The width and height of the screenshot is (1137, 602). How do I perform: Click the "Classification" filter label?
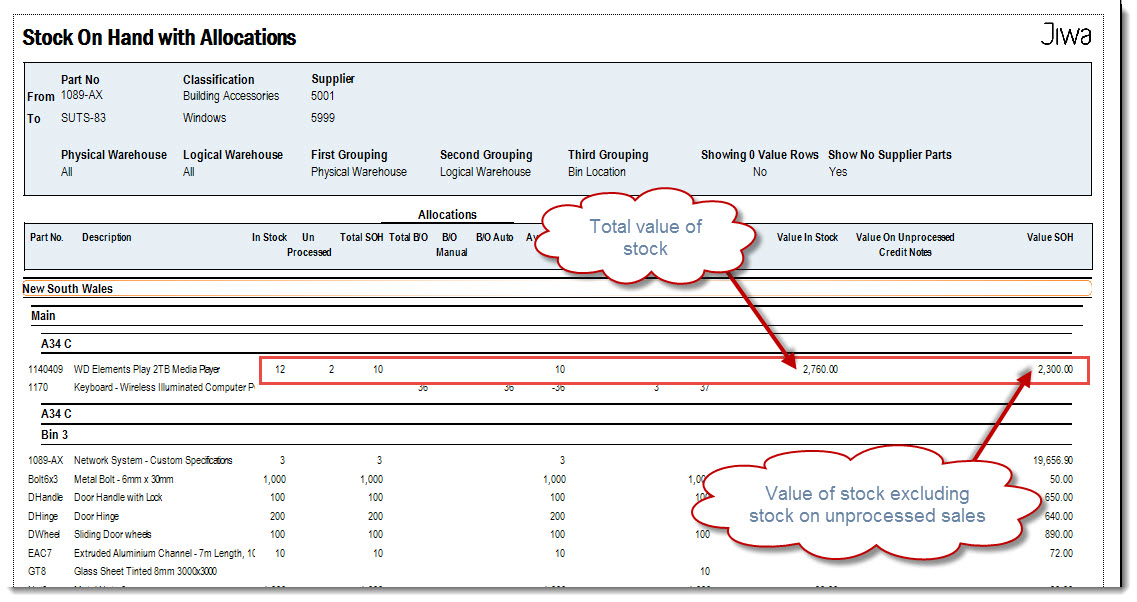[218, 80]
